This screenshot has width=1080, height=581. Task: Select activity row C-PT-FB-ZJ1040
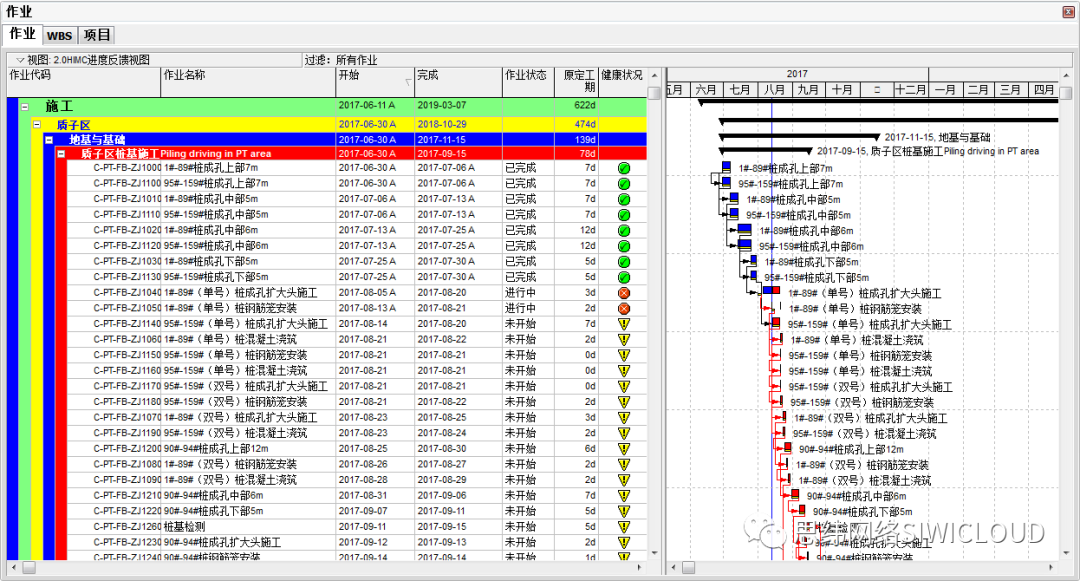[357, 293]
